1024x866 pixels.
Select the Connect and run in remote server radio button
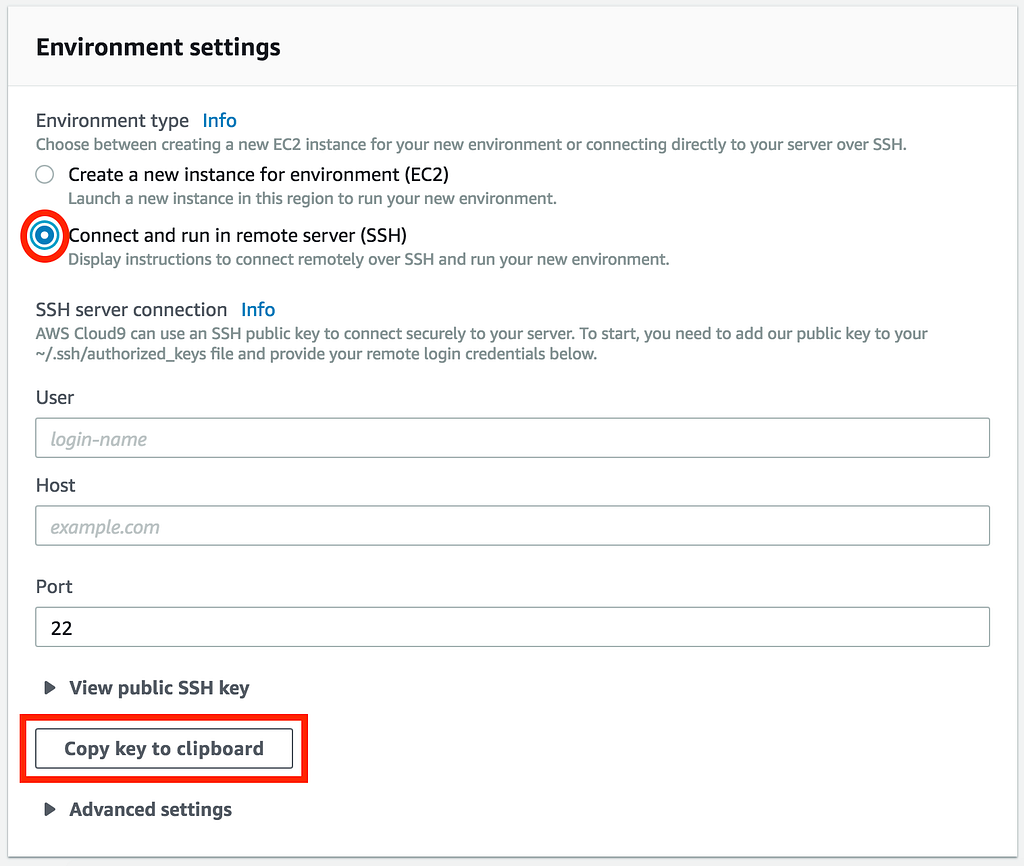(44, 236)
